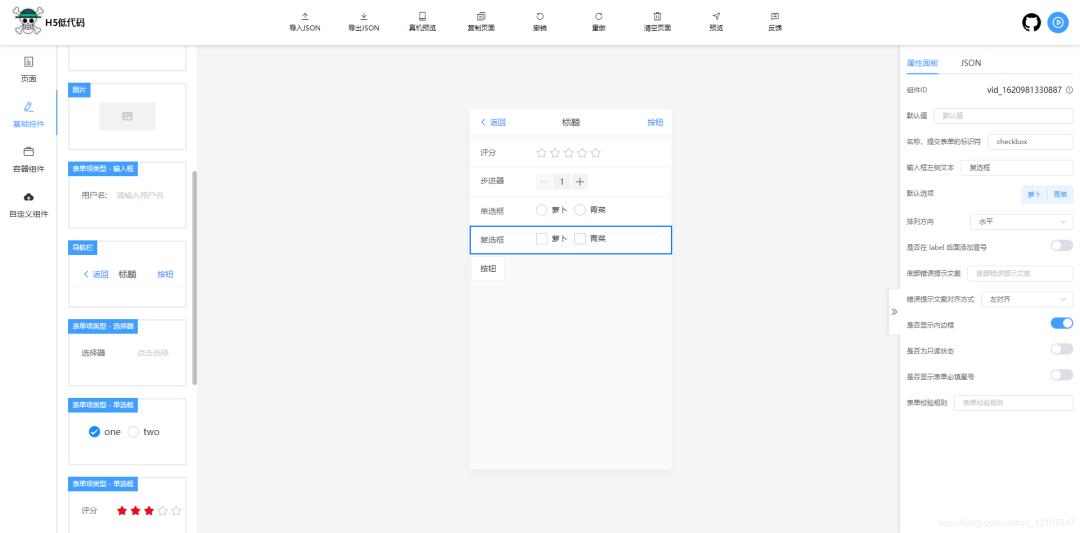Toggle 青菜 under 默认选项
Screen dimensions: 1080x533
1060,195
